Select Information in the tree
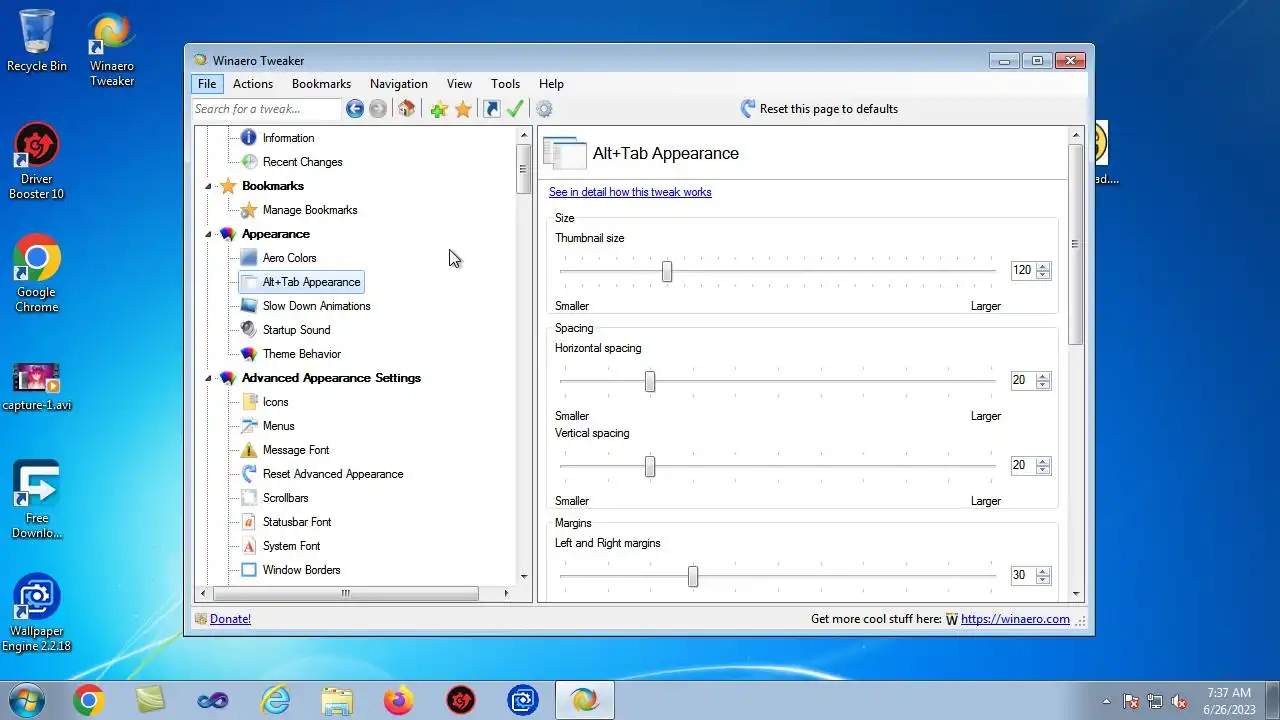The width and height of the screenshot is (1280, 720). click(x=288, y=138)
